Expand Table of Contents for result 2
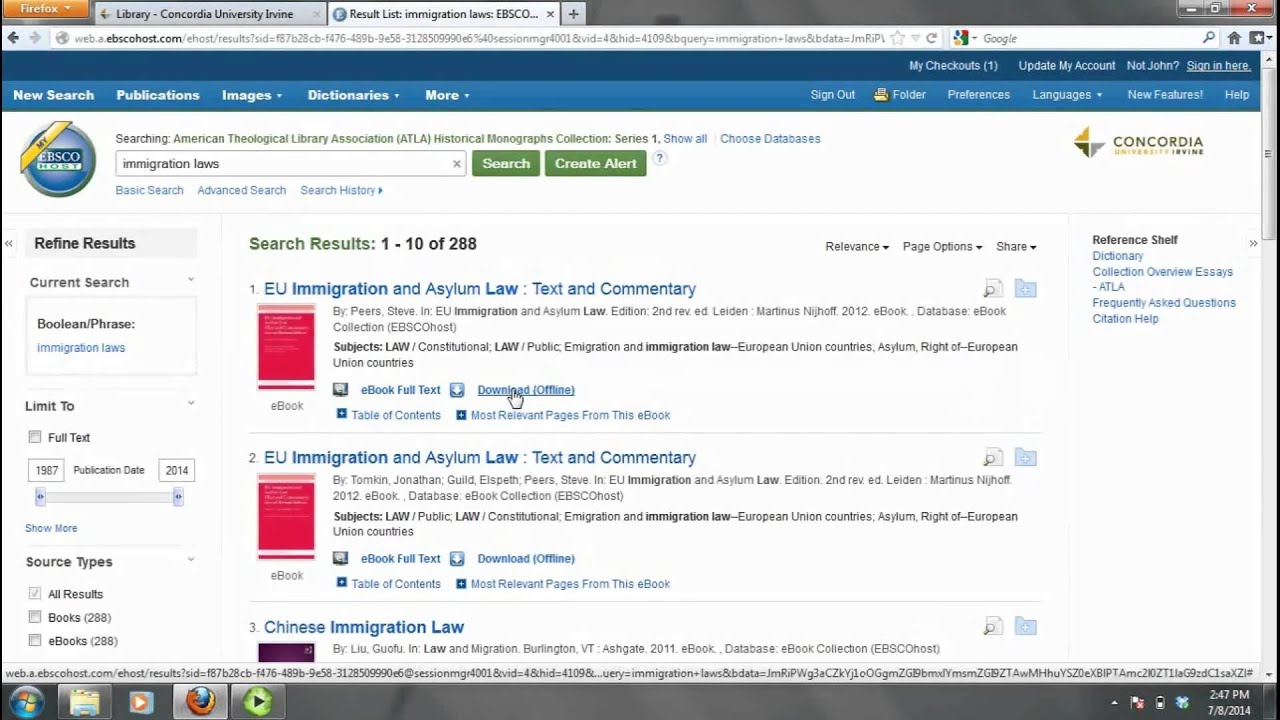The height and width of the screenshot is (720, 1280). 389,584
